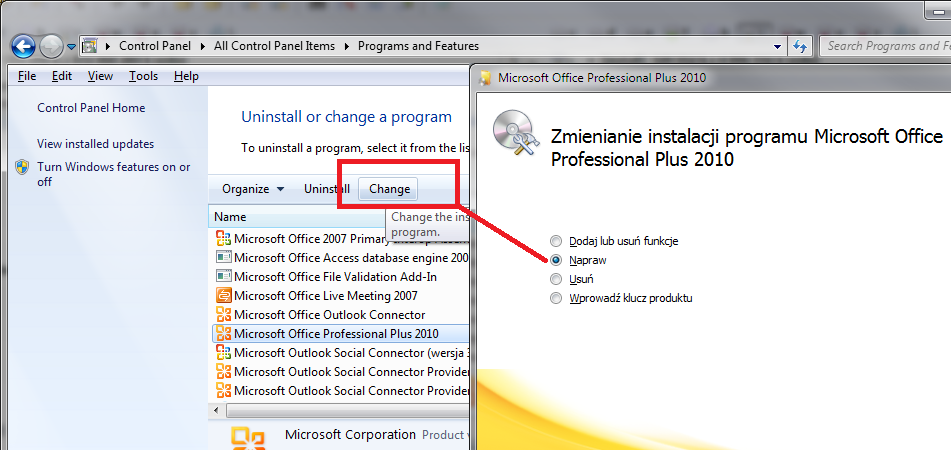Select Microsoft Office 2007 Primary Interop row
951x450 pixels.
(341, 239)
